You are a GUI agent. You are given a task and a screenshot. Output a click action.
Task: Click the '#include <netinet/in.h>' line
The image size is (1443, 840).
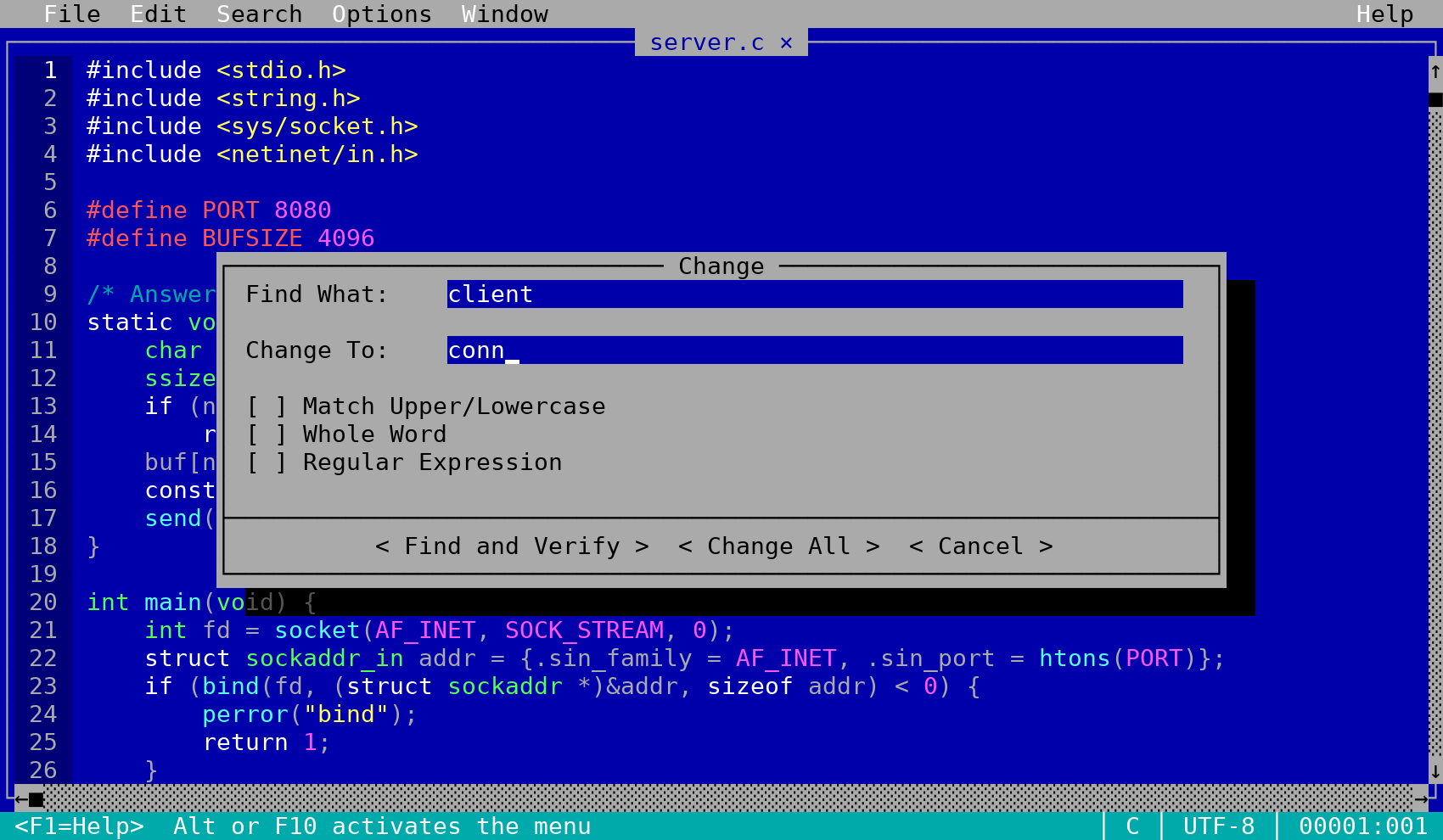pos(252,154)
